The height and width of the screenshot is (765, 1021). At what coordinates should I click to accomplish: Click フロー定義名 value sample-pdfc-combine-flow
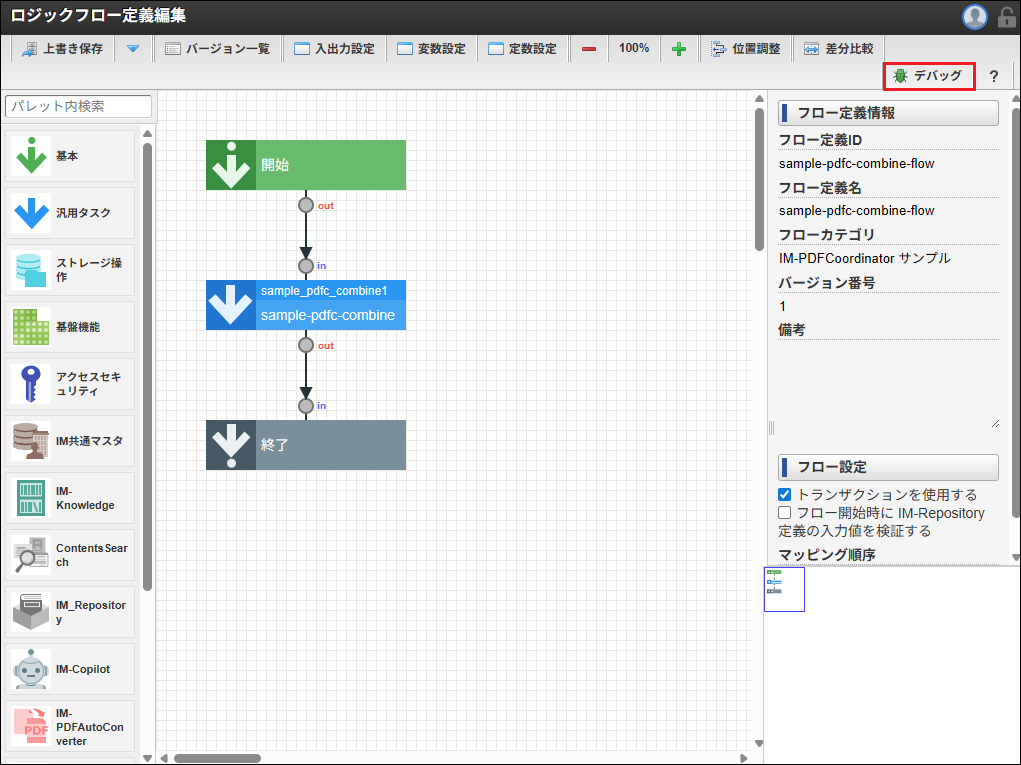(x=856, y=211)
